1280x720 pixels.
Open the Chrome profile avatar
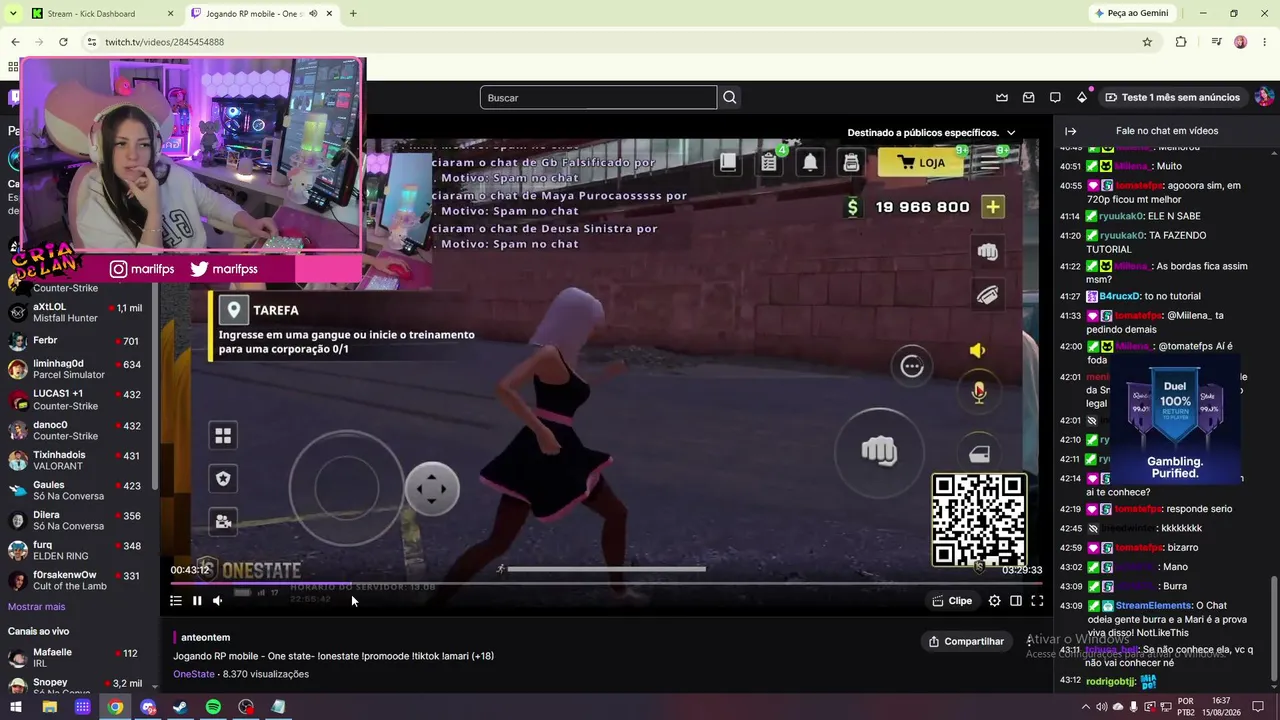(1241, 42)
